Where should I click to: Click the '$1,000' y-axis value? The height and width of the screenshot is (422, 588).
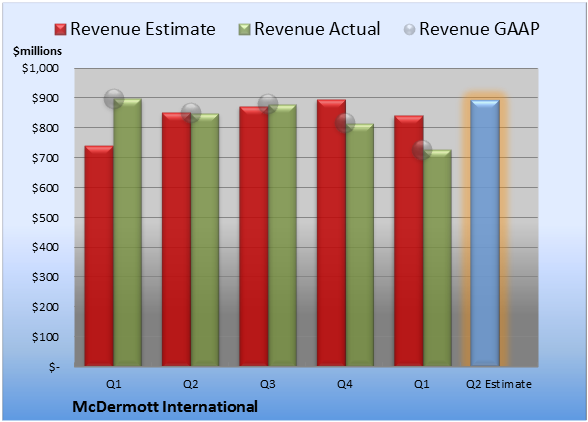(x=40, y=68)
